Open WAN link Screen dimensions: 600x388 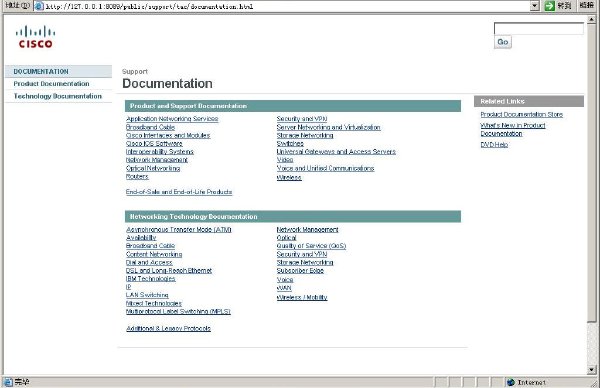point(284,288)
